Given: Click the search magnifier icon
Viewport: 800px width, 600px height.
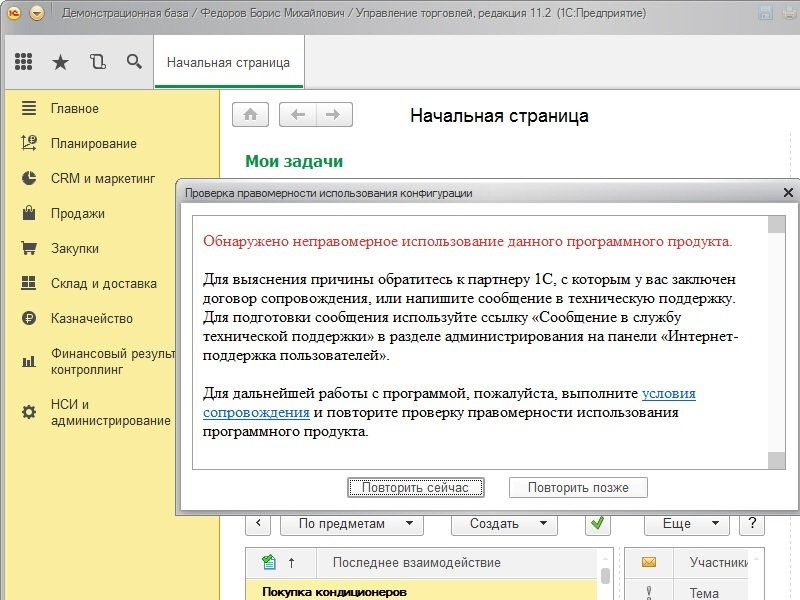Looking at the screenshot, I should [134, 62].
